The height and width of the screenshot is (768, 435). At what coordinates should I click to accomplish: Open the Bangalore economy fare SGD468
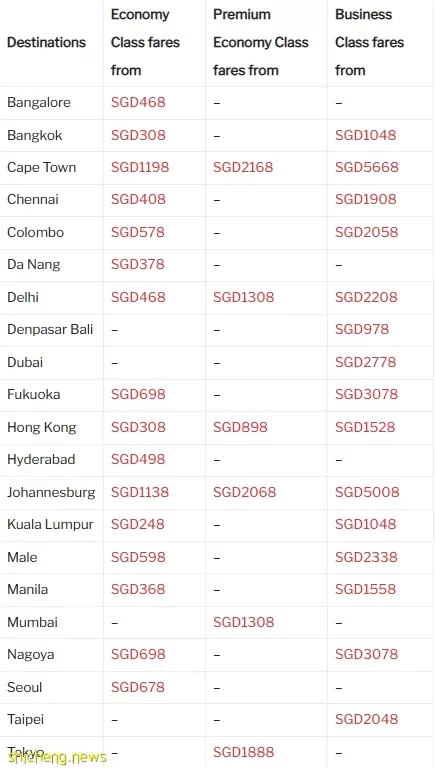138,102
